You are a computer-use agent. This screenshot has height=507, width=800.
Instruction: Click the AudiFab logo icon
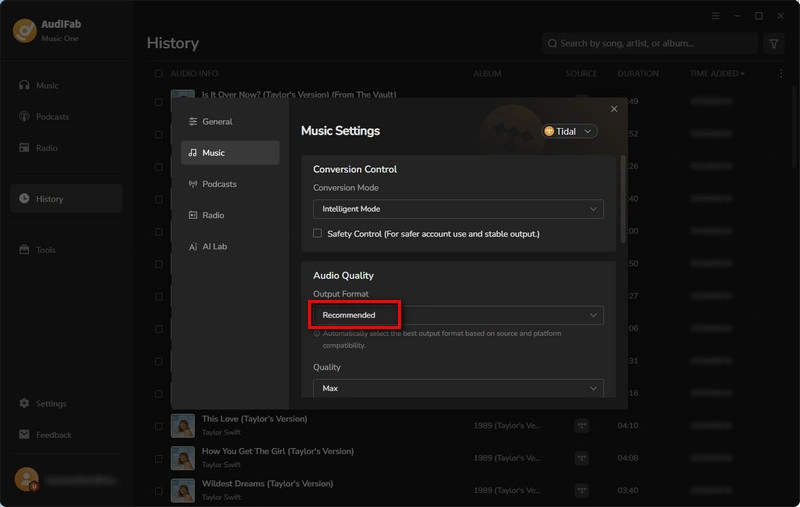[x=24, y=31]
